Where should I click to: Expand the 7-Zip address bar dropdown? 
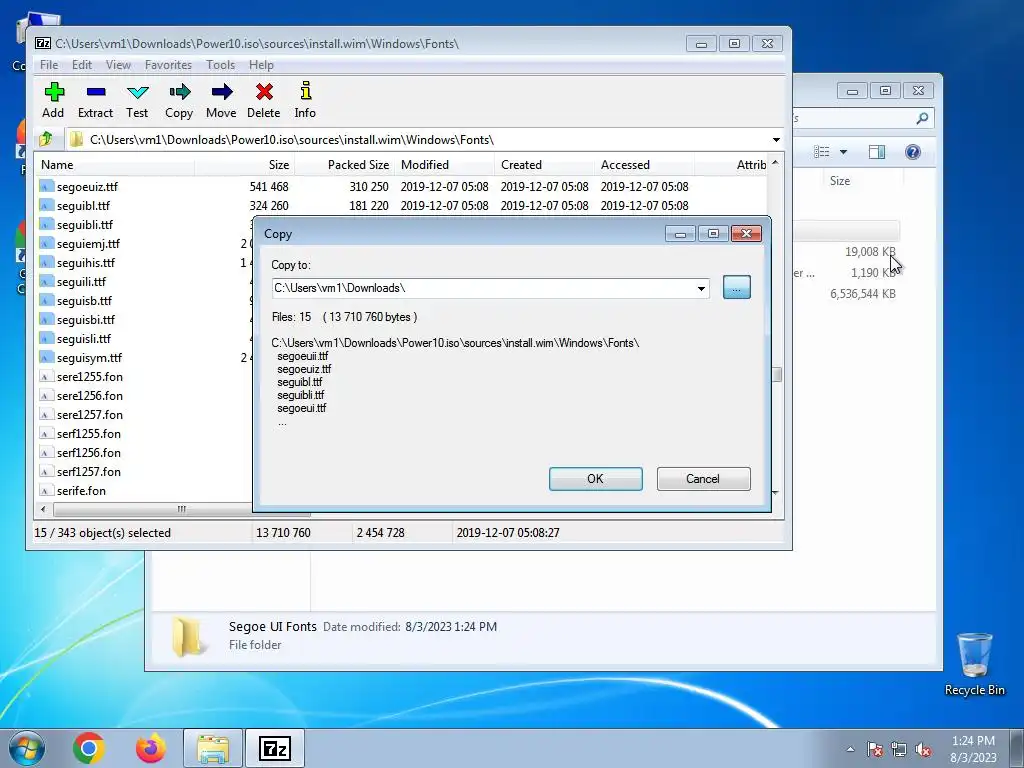776,140
